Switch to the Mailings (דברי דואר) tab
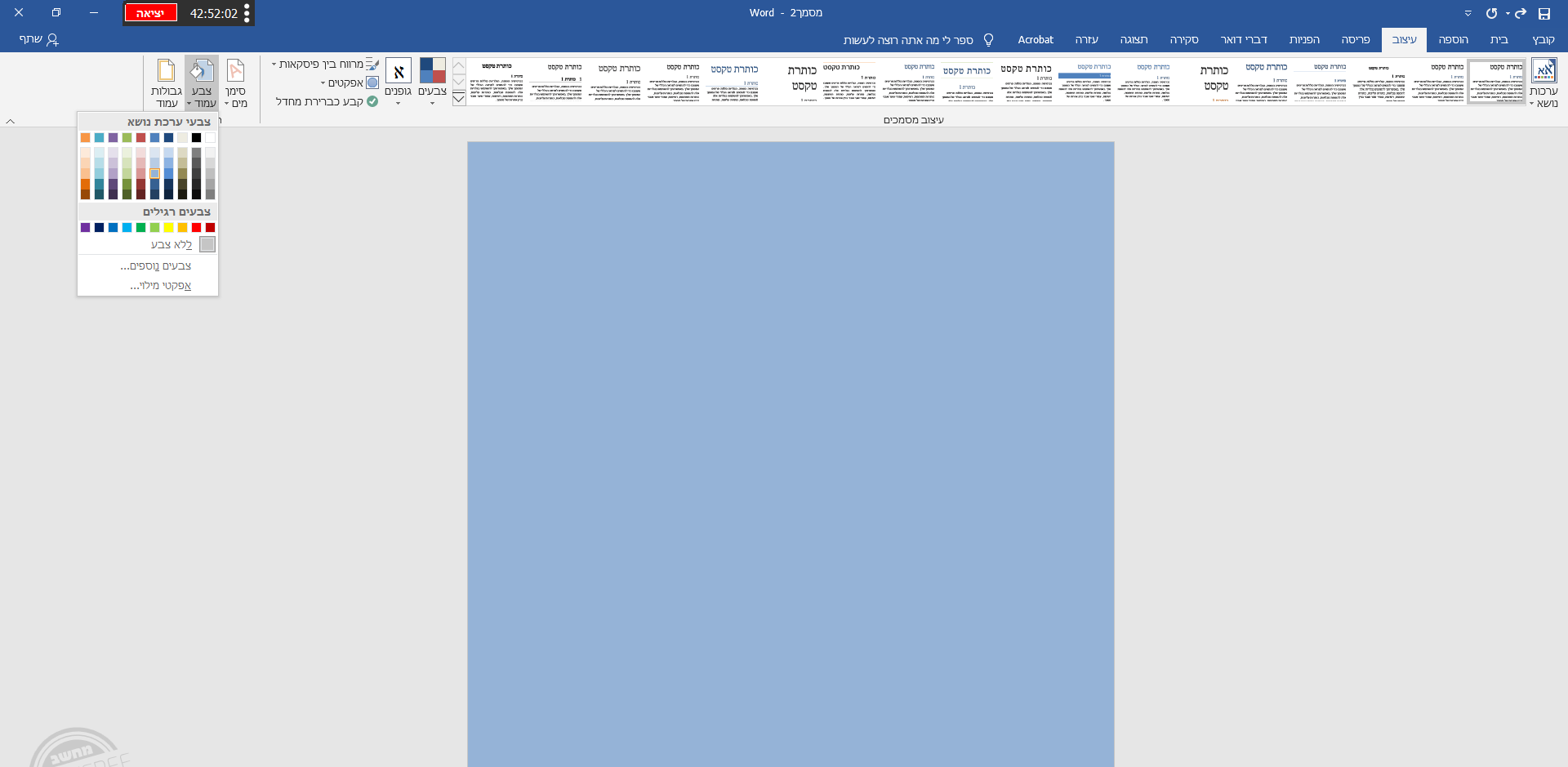The height and width of the screenshot is (767, 1568). pyautogui.click(x=1244, y=39)
